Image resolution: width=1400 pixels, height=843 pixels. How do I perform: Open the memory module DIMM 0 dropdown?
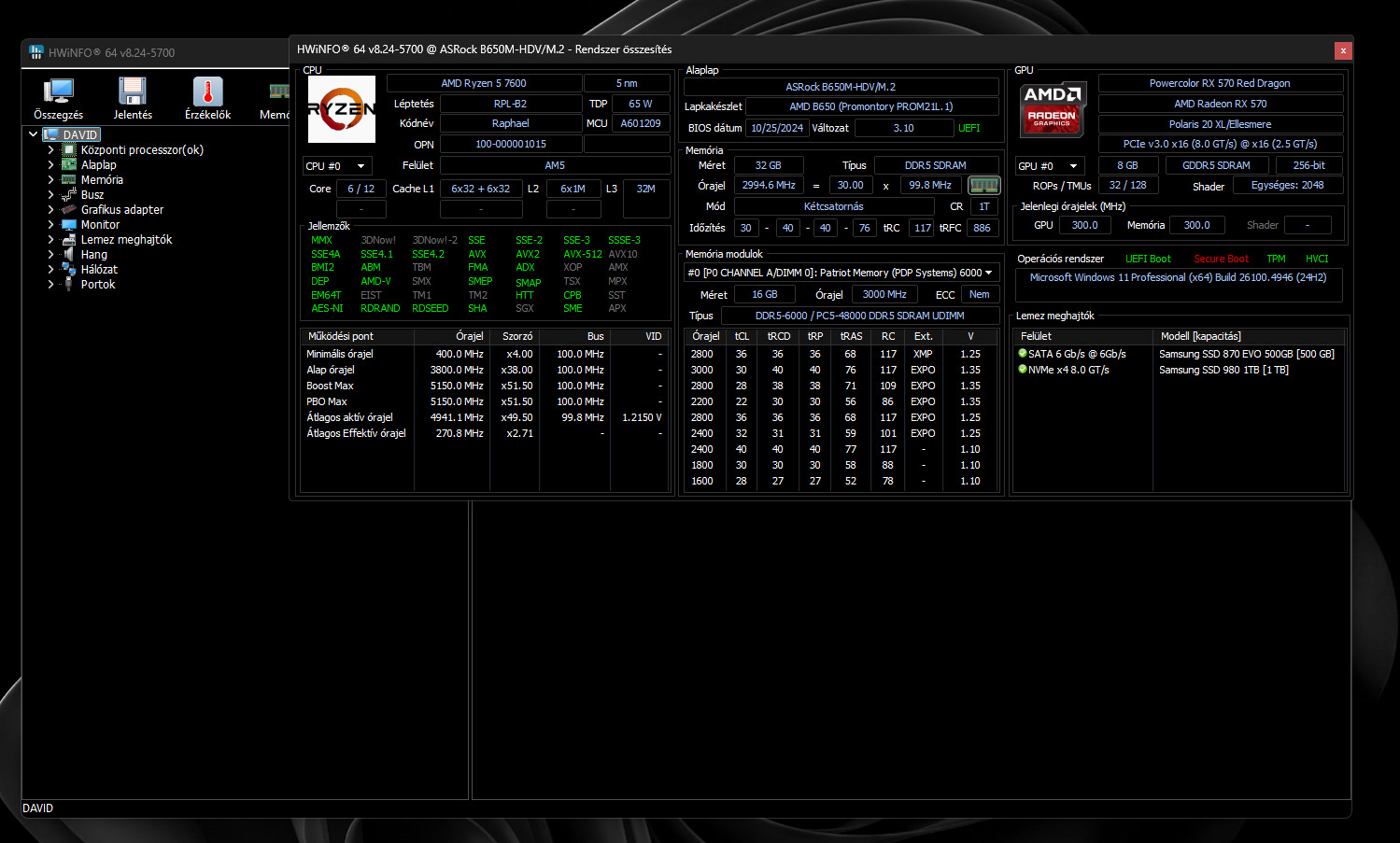click(841, 273)
